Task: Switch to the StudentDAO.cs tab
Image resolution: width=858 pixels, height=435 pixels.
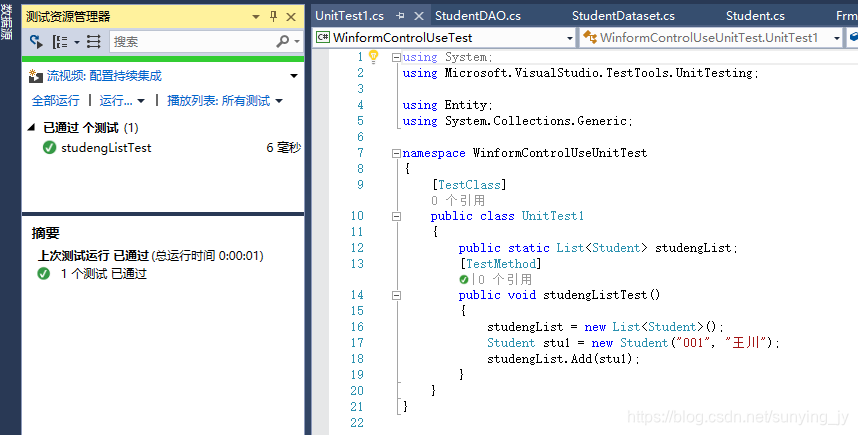Action: click(478, 16)
